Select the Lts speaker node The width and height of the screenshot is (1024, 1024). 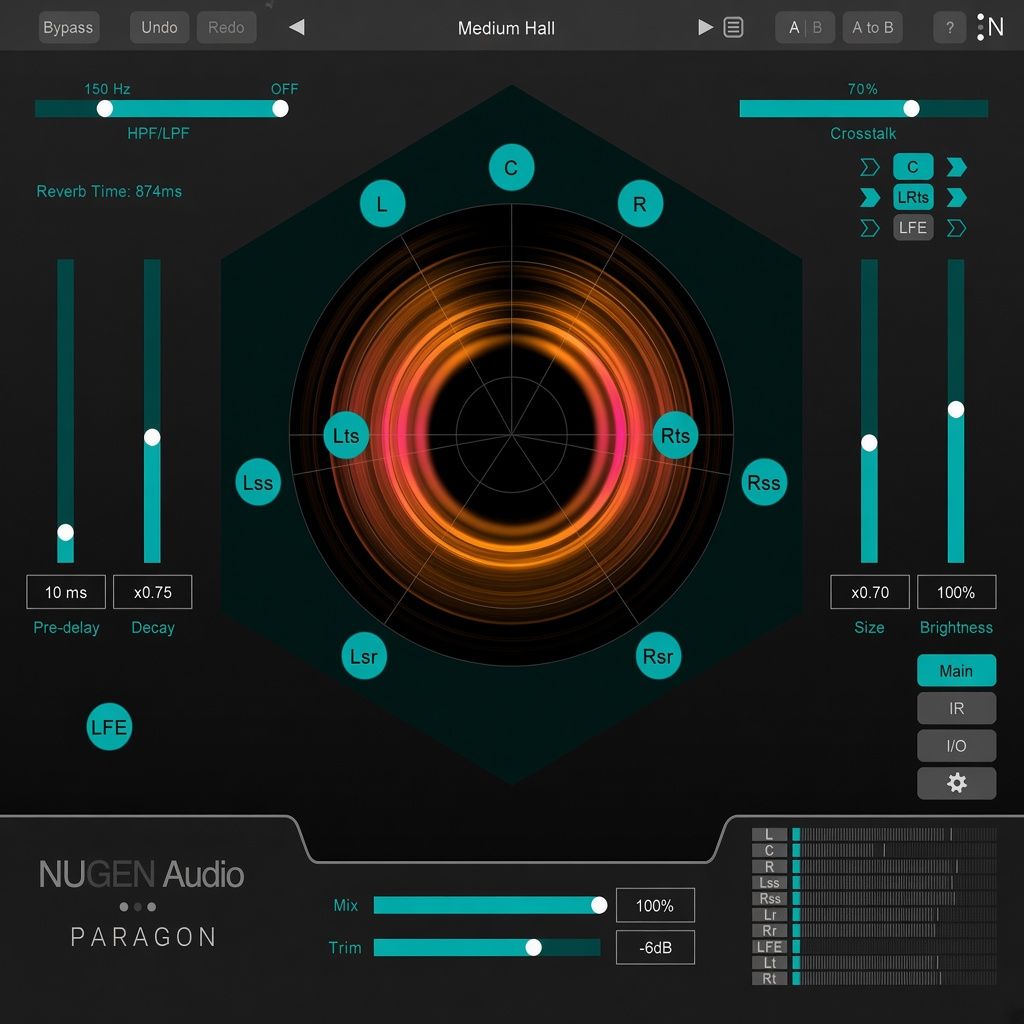346,436
